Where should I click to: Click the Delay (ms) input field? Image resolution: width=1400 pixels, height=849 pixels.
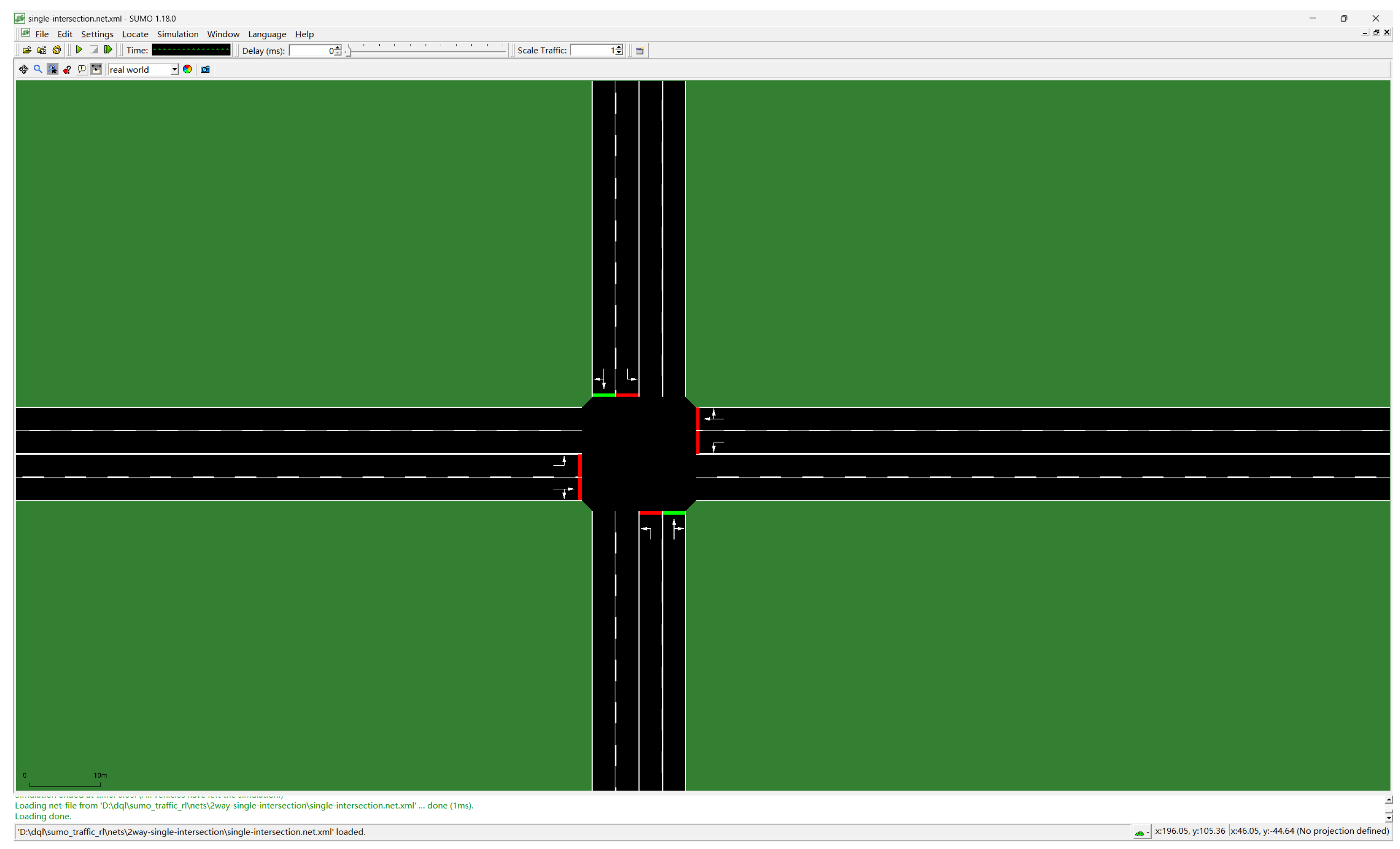310,51
